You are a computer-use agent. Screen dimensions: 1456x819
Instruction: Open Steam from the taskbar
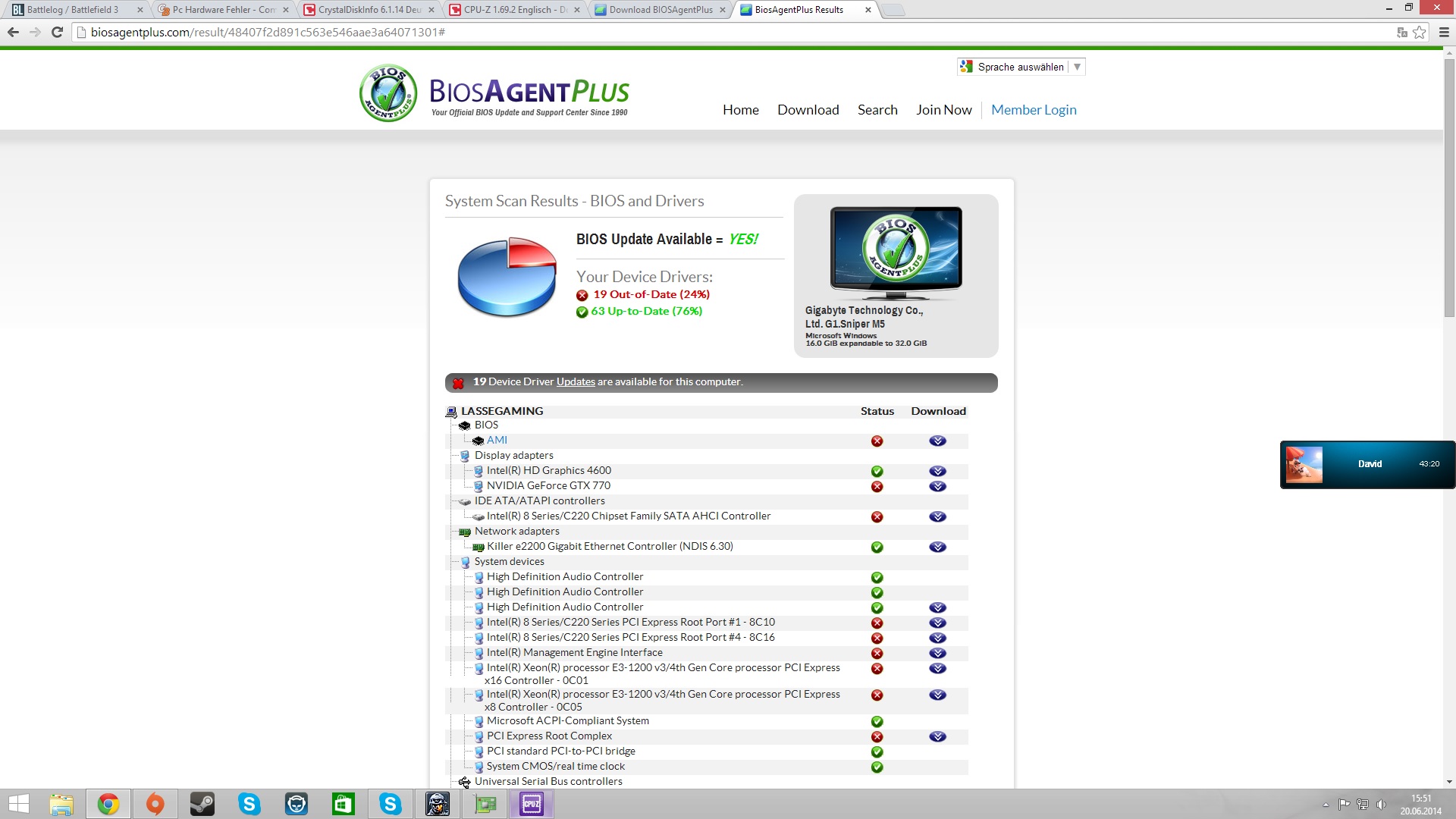point(202,804)
